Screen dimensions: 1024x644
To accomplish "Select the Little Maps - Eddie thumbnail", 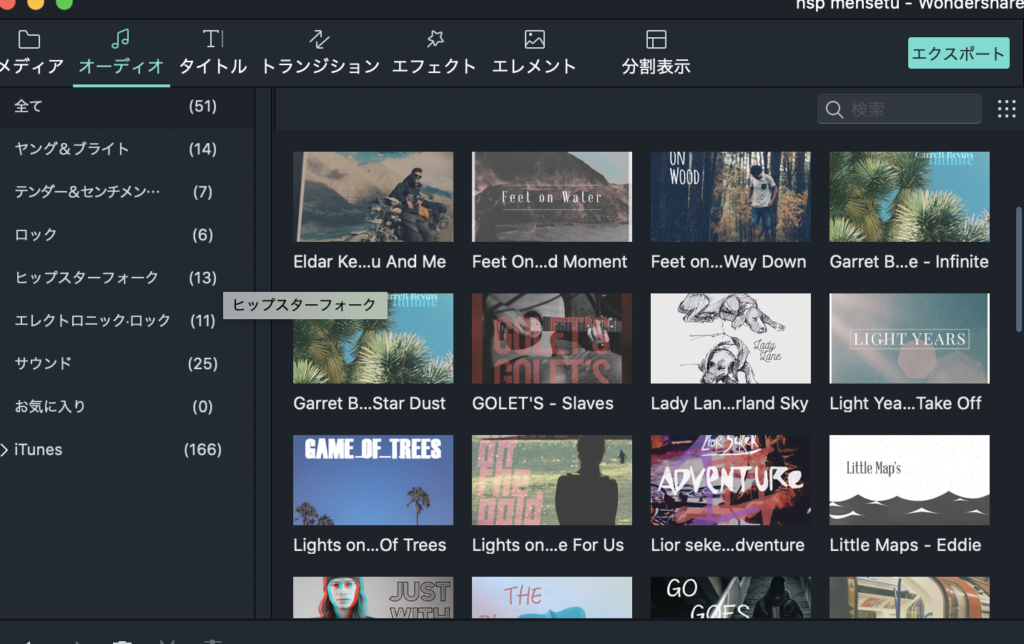I will [910, 480].
